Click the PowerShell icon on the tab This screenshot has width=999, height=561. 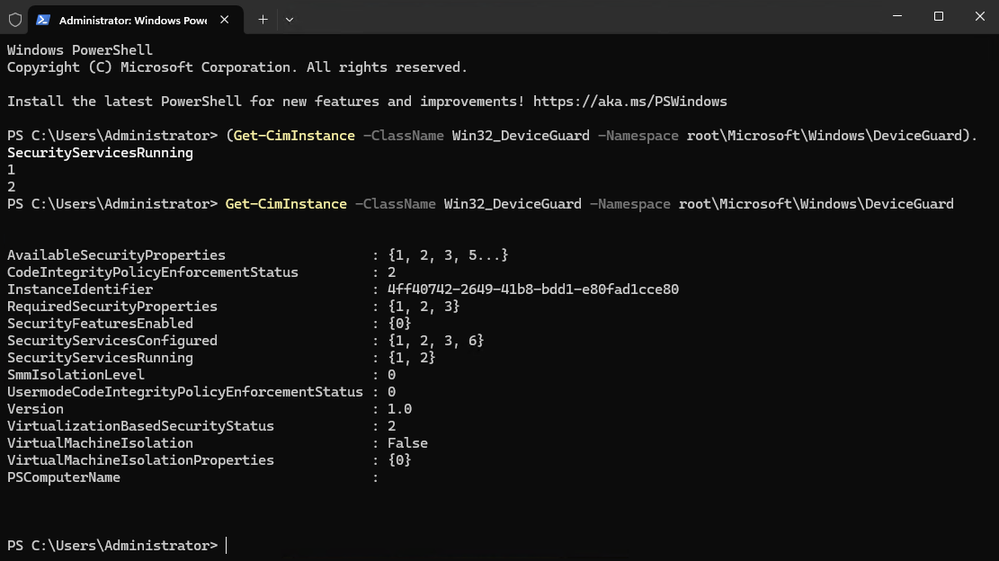pos(44,19)
